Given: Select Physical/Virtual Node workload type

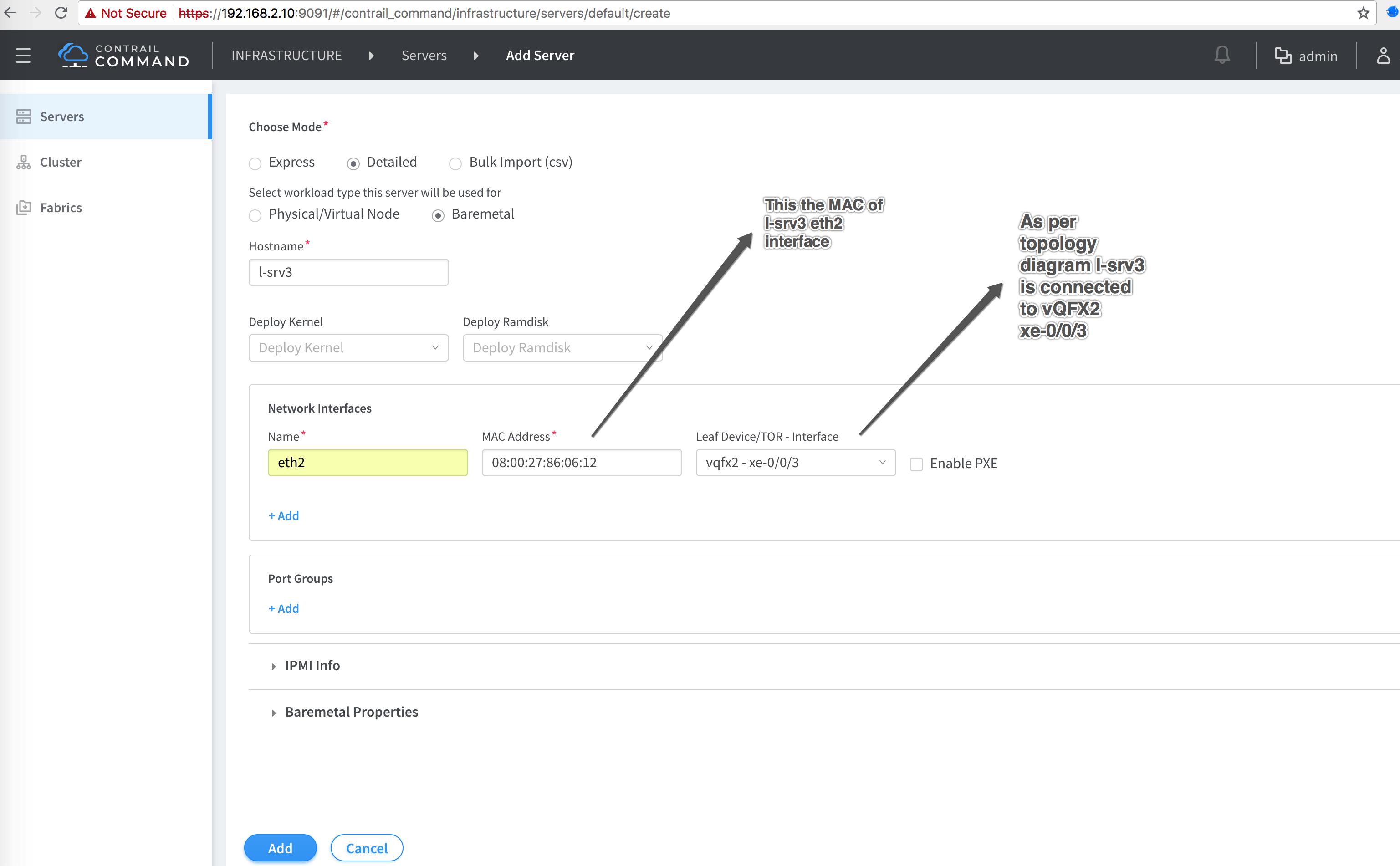Looking at the screenshot, I should pos(255,215).
